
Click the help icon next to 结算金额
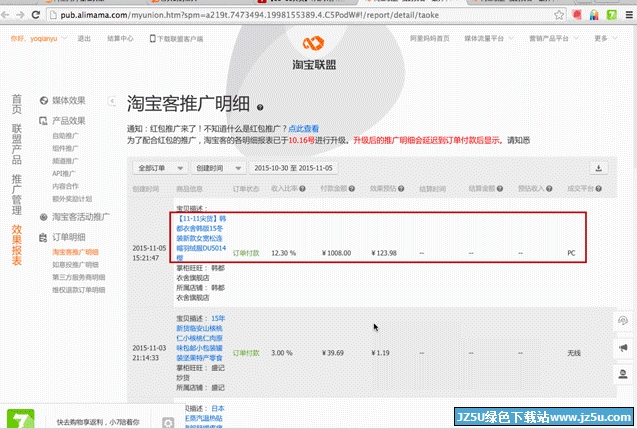(x=500, y=189)
